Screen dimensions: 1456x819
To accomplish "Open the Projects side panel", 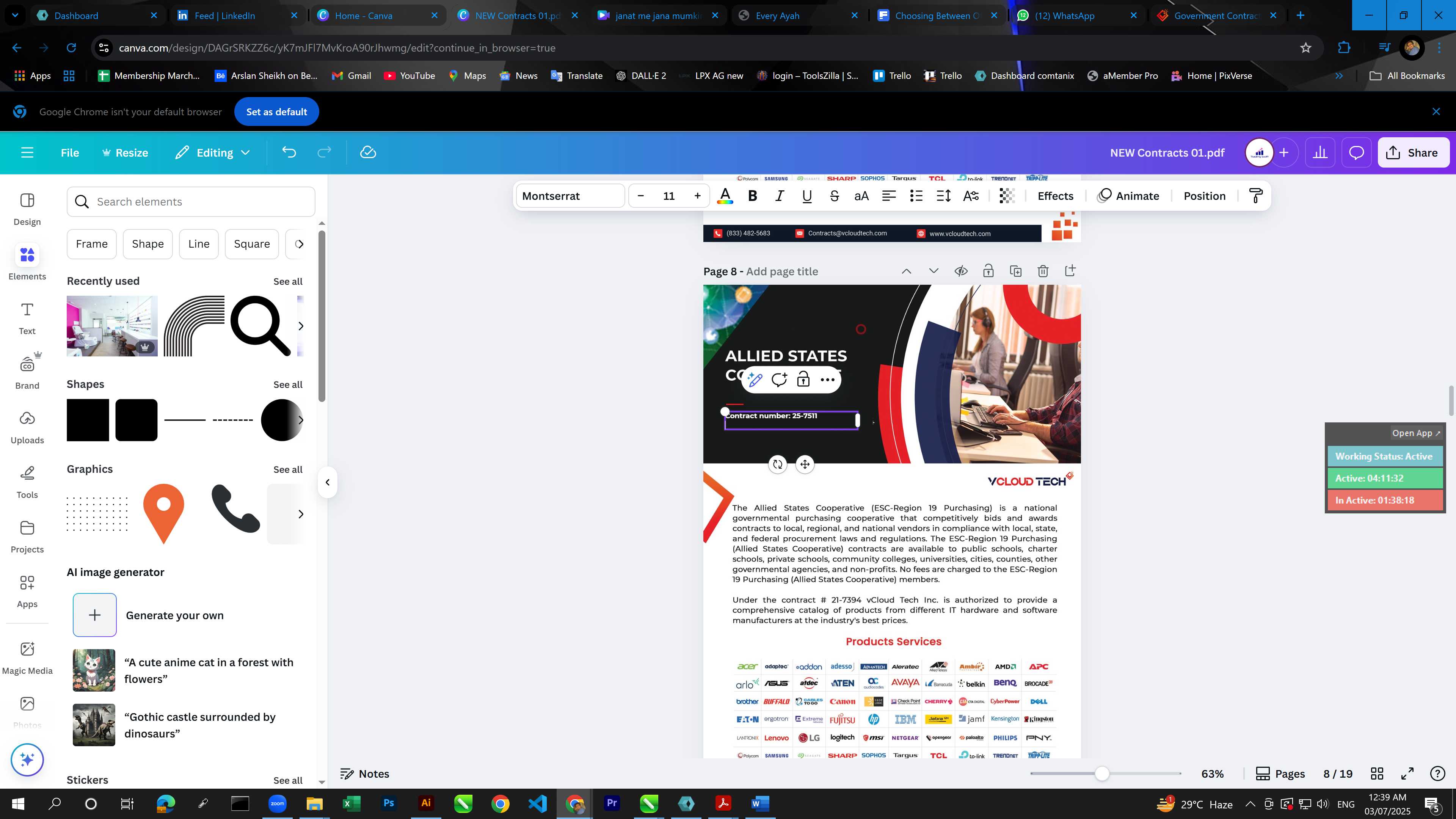I will coord(27,537).
